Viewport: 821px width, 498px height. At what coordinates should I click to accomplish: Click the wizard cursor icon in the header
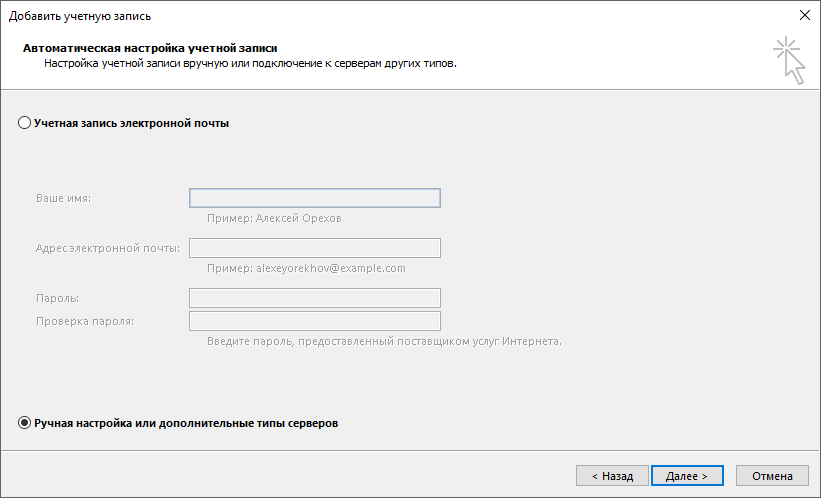click(789, 59)
